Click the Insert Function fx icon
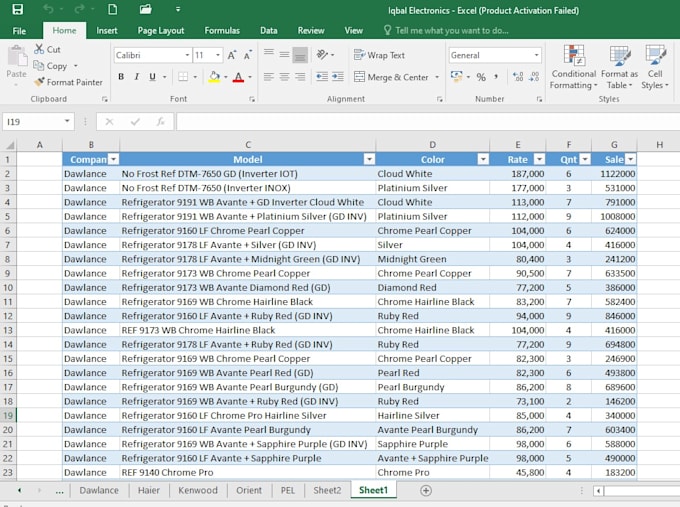This screenshot has height=507, width=680. 160,122
